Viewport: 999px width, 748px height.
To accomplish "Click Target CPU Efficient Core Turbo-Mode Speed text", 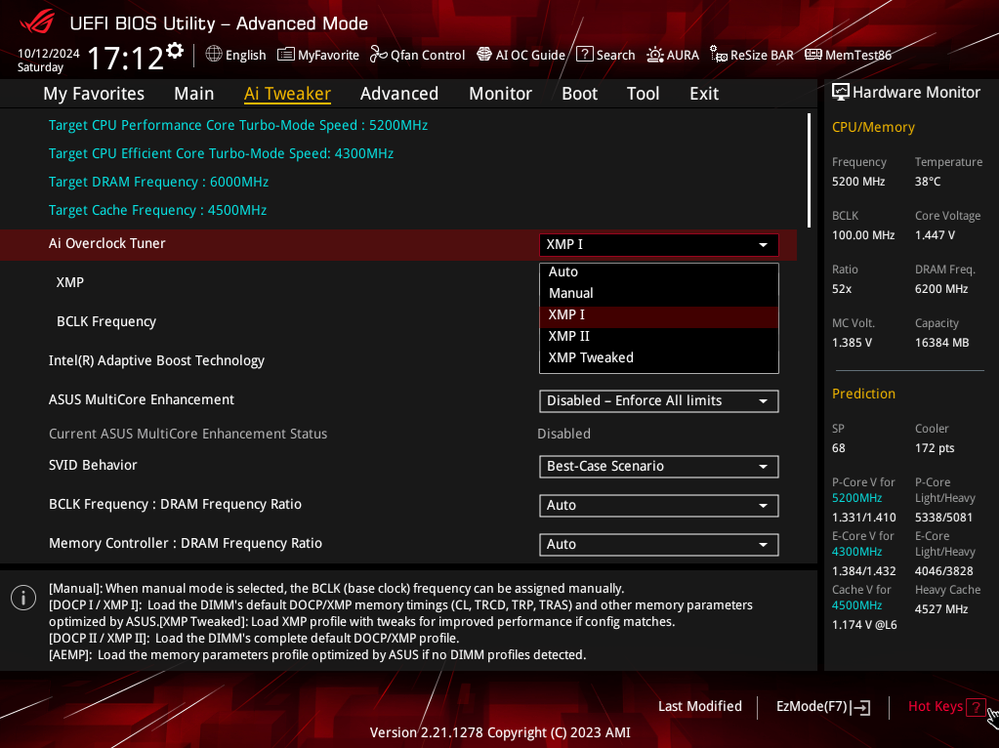I will tap(221, 154).
